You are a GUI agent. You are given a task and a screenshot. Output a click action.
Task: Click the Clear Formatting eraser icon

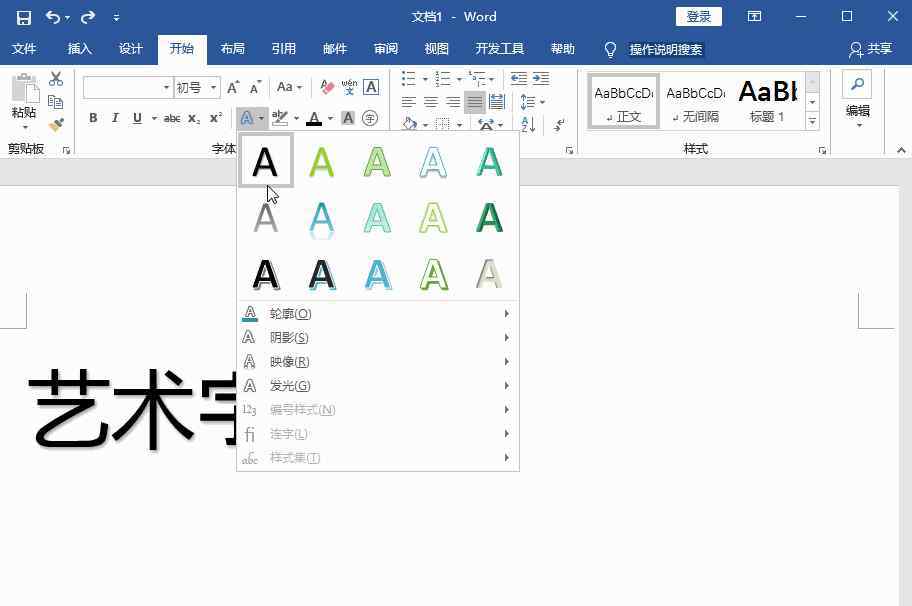(327, 88)
